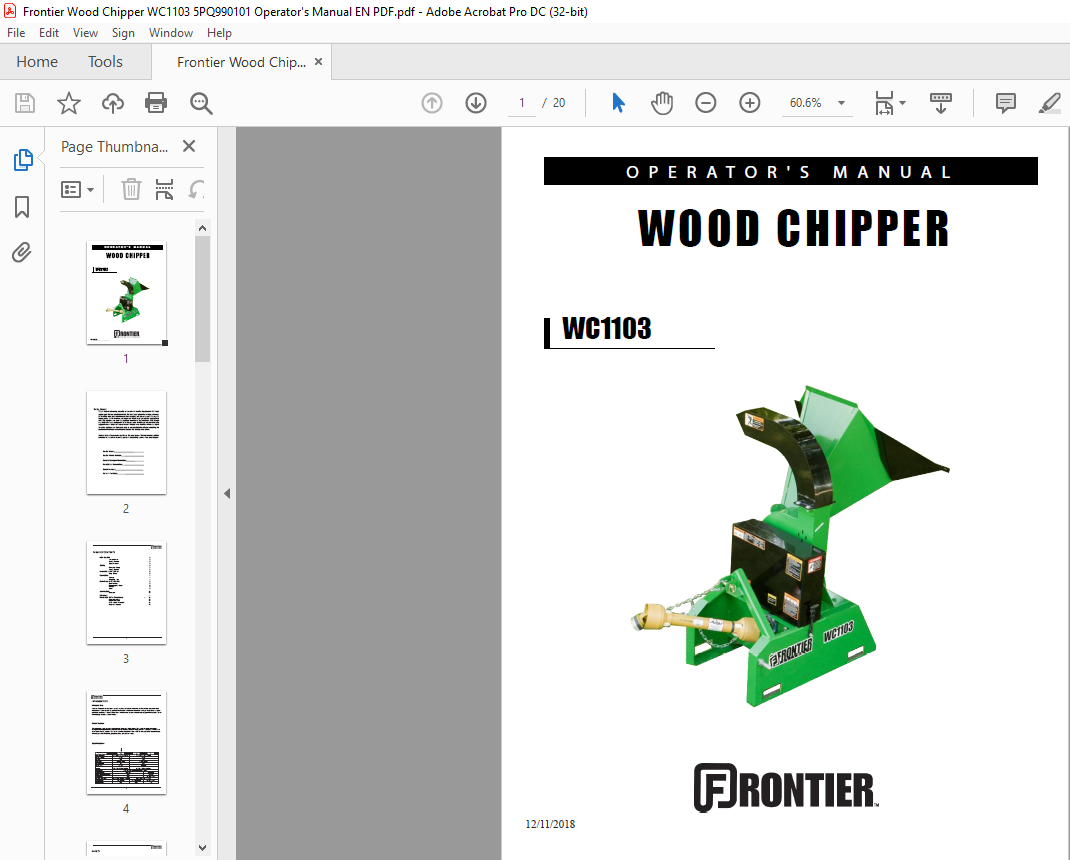The width and height of the screenshot is (1070, 860).
Task: Select page 2 thumbnail
Action: (x=126, y=442)
